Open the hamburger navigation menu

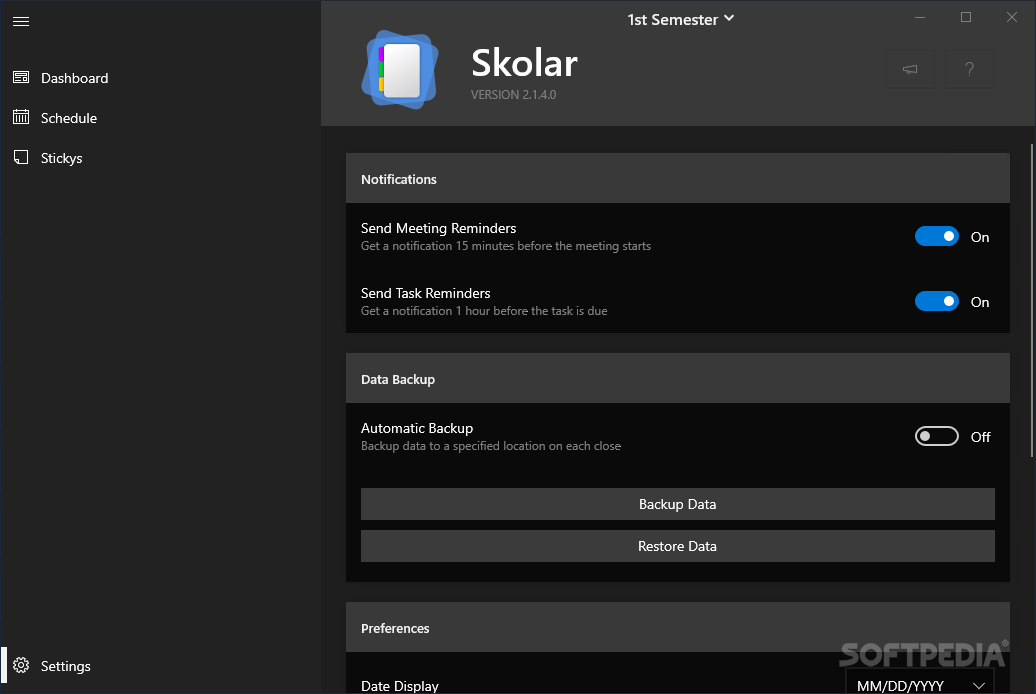click(21, 22)
